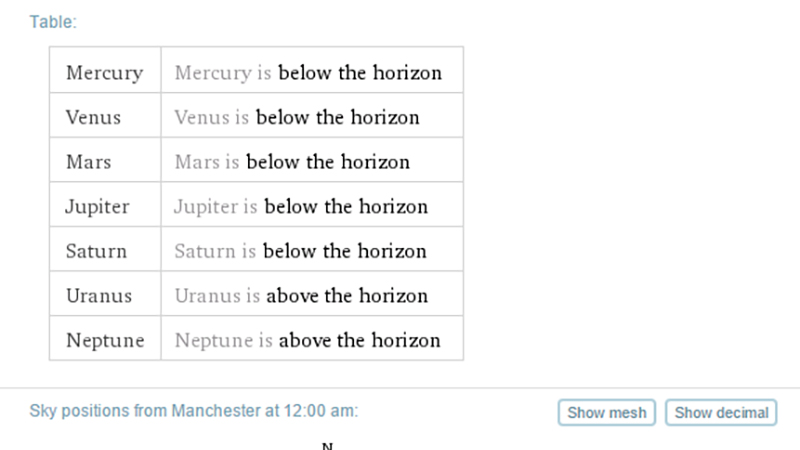Click the Uranus planet name cell
Viewport: 800px width, 450px height.
[105, 293]
